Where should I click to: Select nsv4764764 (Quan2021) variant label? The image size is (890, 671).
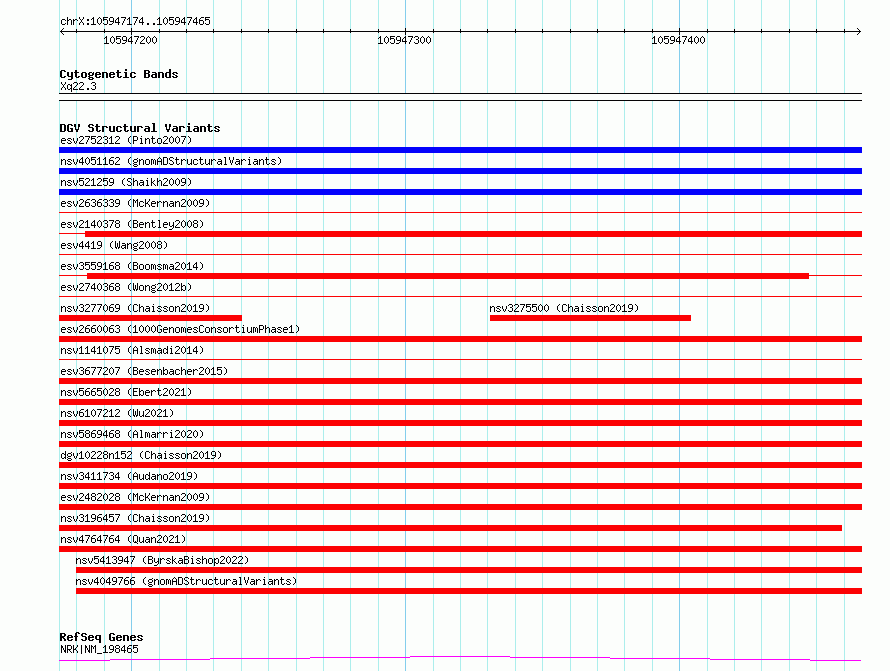click(x=123, y=539)
